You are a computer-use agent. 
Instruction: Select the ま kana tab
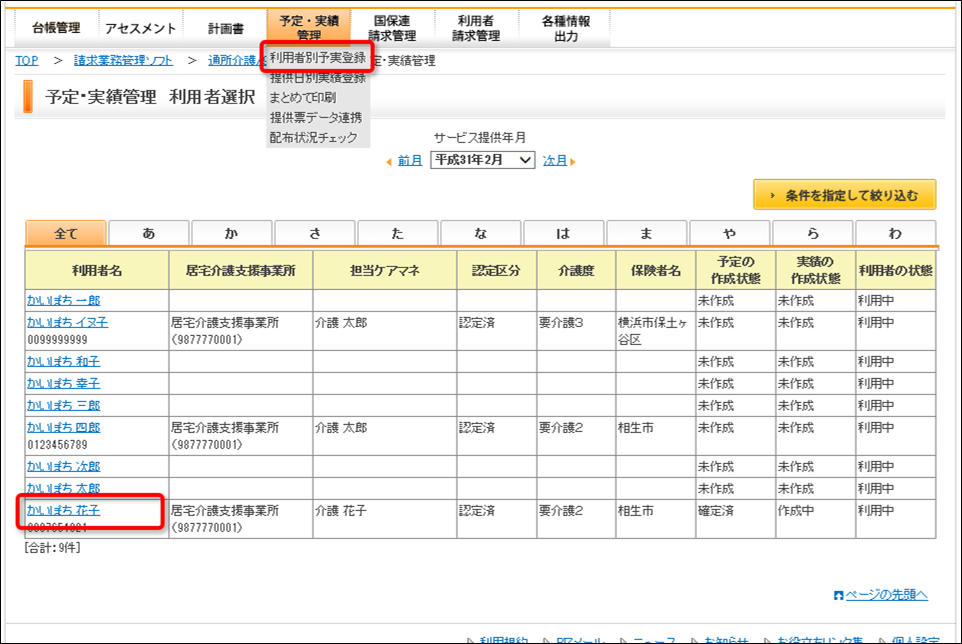click(647, 234)
